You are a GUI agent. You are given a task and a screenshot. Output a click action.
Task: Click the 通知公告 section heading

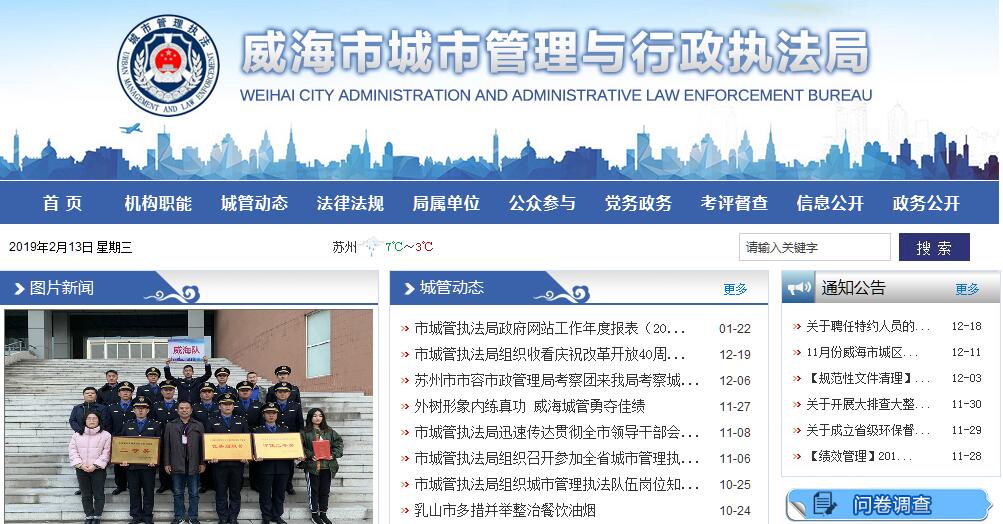click(x=853, y=288)
